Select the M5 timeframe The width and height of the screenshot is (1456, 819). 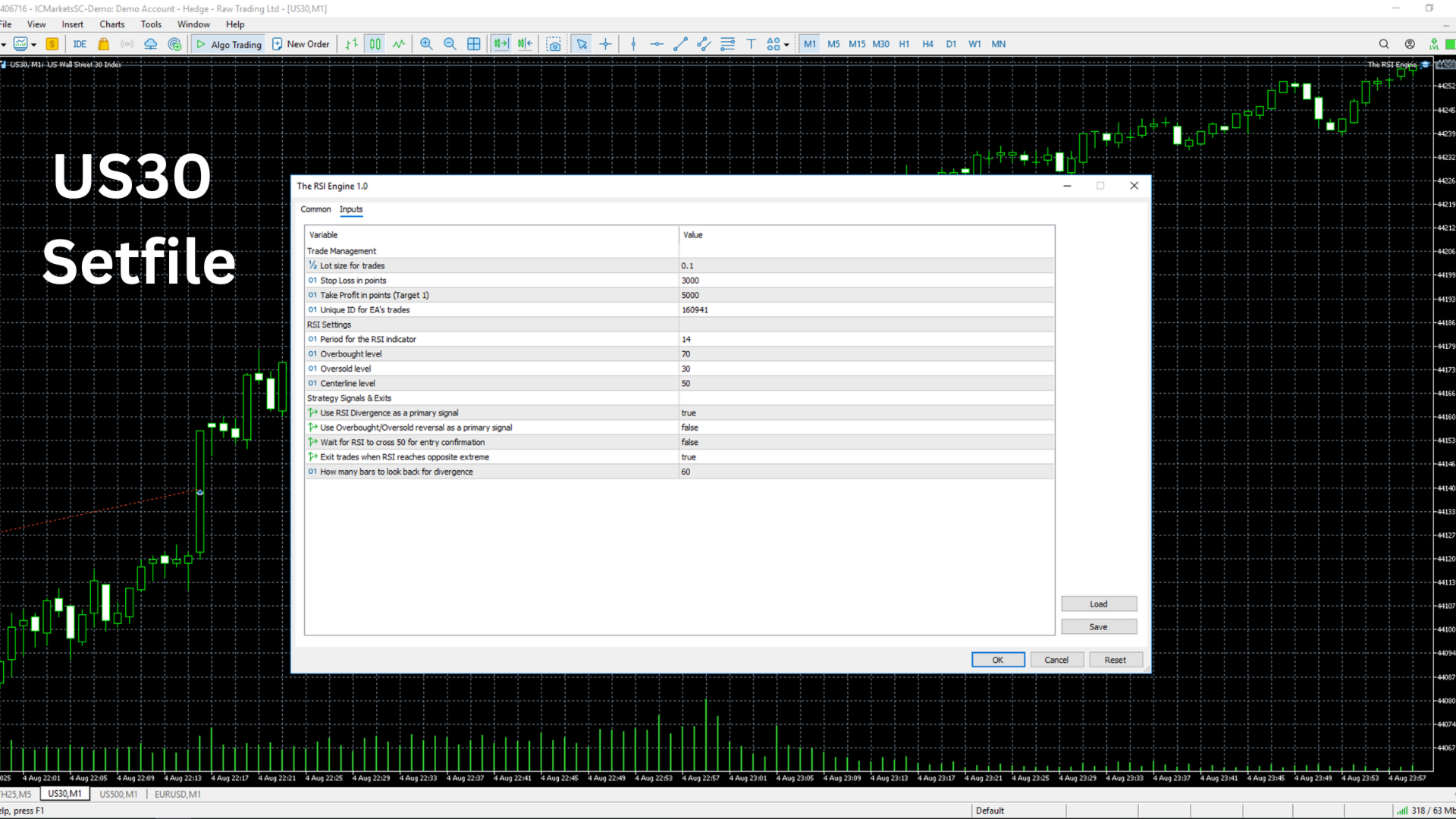pyautogui.click(x=833, y=44)
